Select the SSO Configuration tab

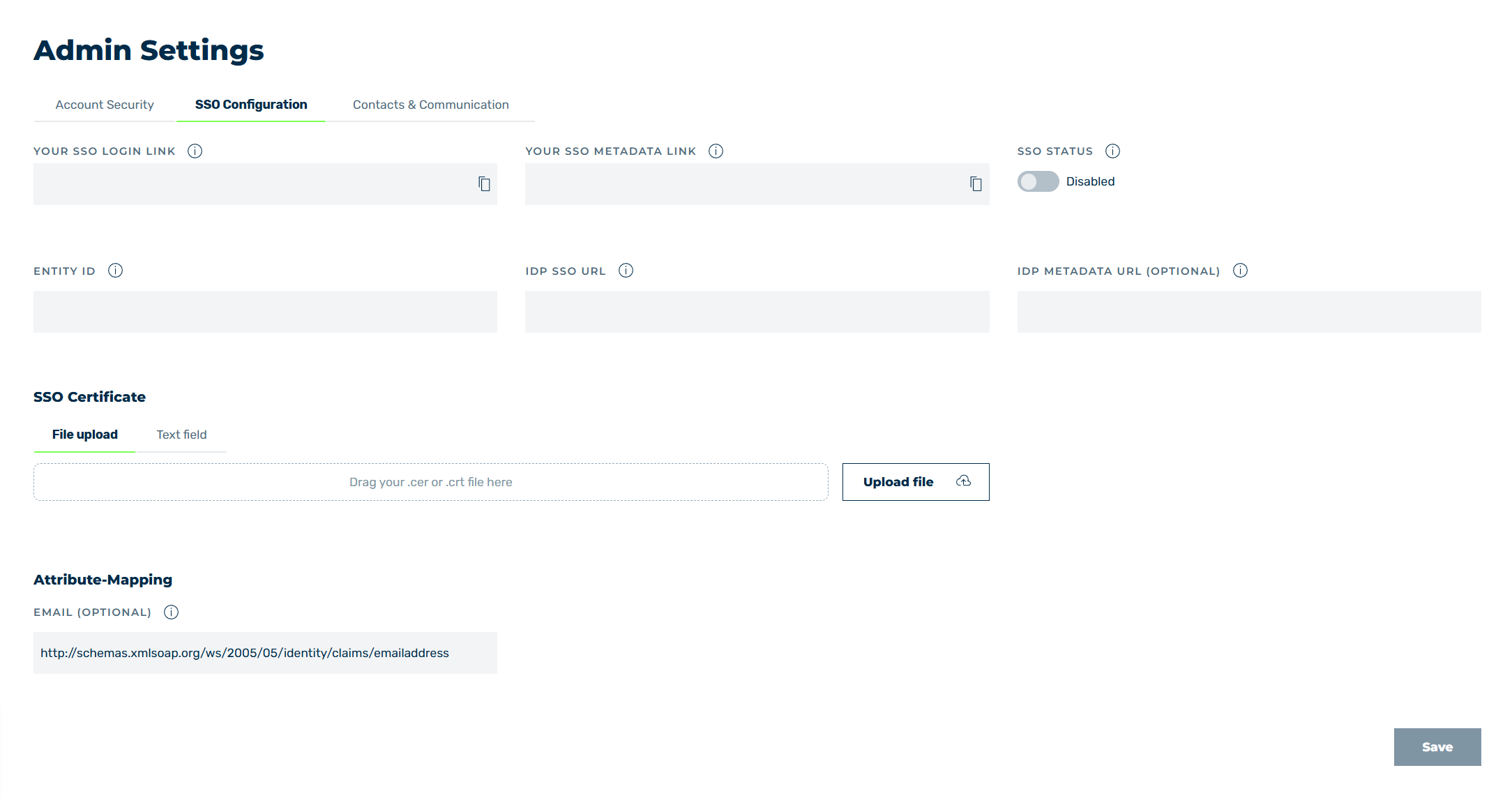pos(251,105)
